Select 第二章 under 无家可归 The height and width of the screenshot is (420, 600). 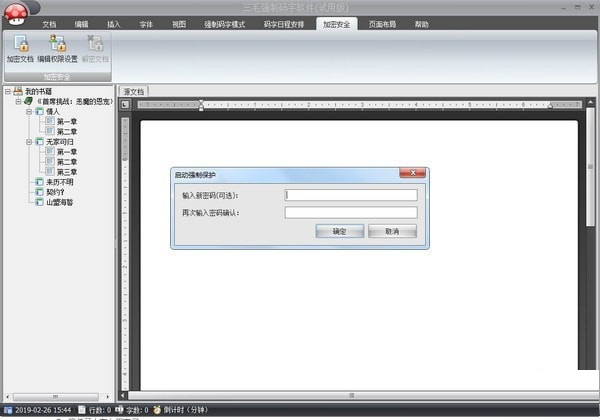pyautogui.click(x=67, y=162)
